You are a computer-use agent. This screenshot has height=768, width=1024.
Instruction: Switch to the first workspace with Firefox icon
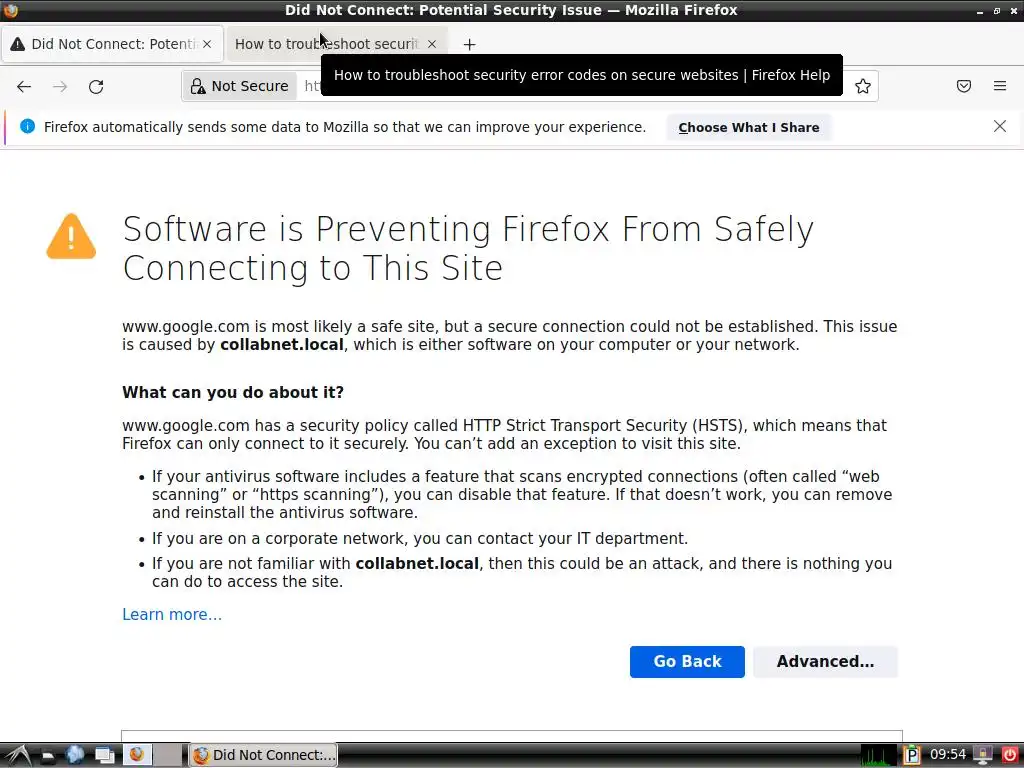coord(137,755)
